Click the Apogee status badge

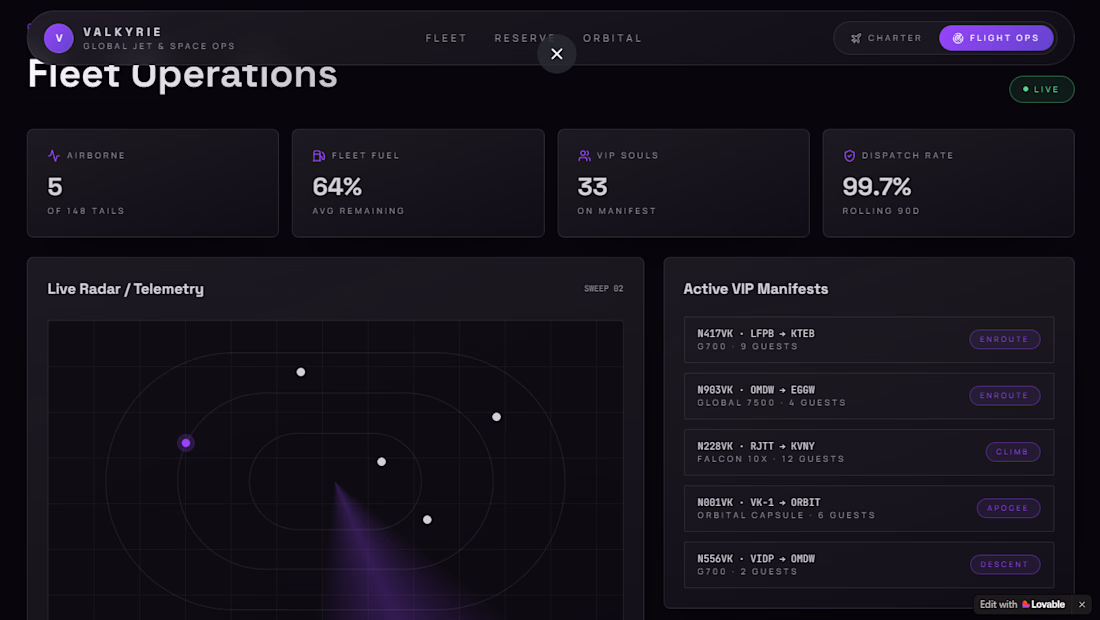click(1008, 508)
